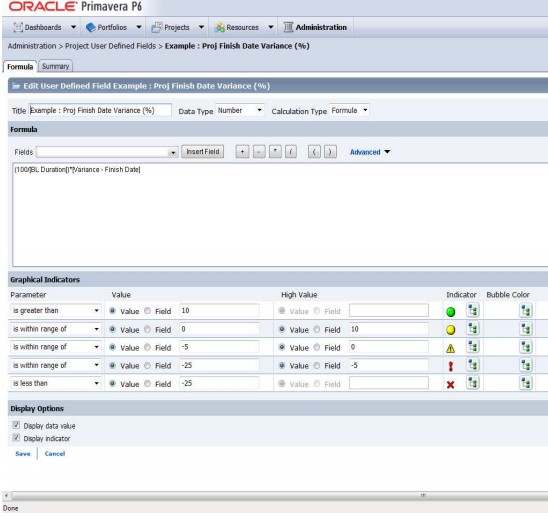Click the red exclamation indicator
548x517 pixels.
tap(450, 366)
